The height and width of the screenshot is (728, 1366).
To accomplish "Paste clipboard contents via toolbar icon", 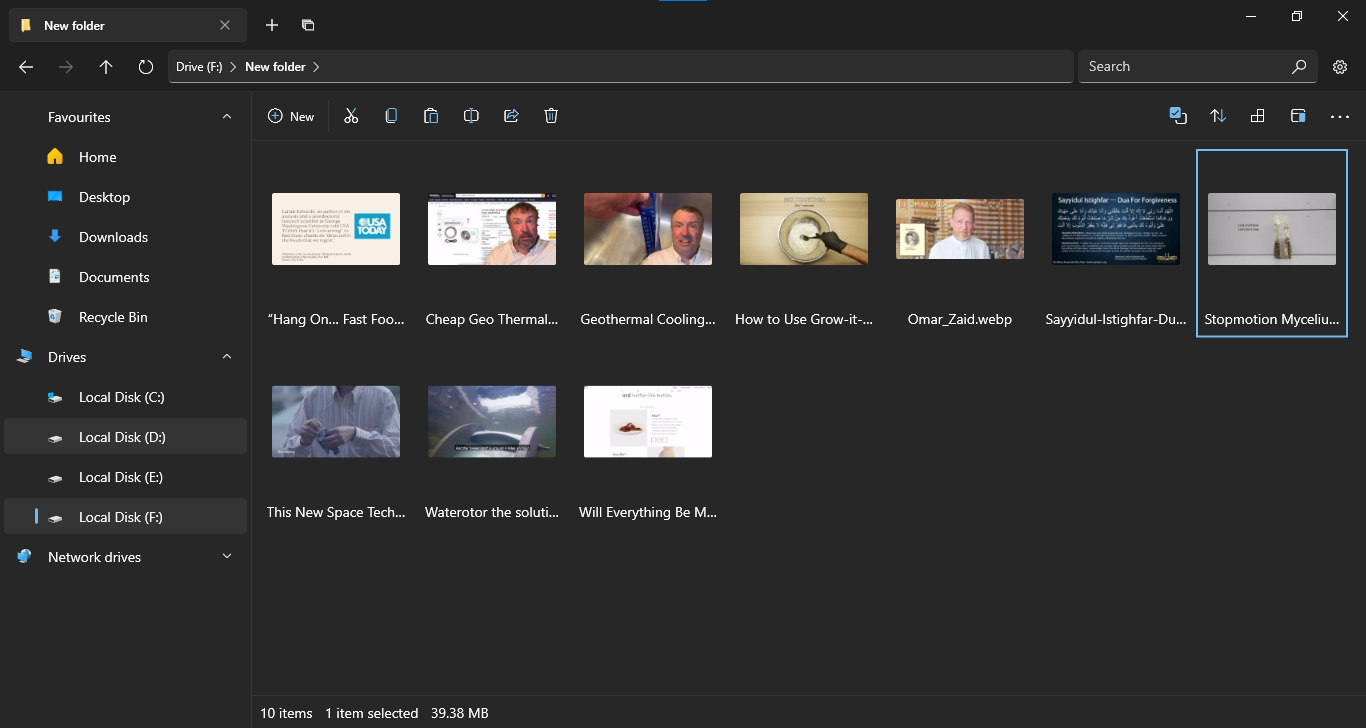I will [431, 116].
